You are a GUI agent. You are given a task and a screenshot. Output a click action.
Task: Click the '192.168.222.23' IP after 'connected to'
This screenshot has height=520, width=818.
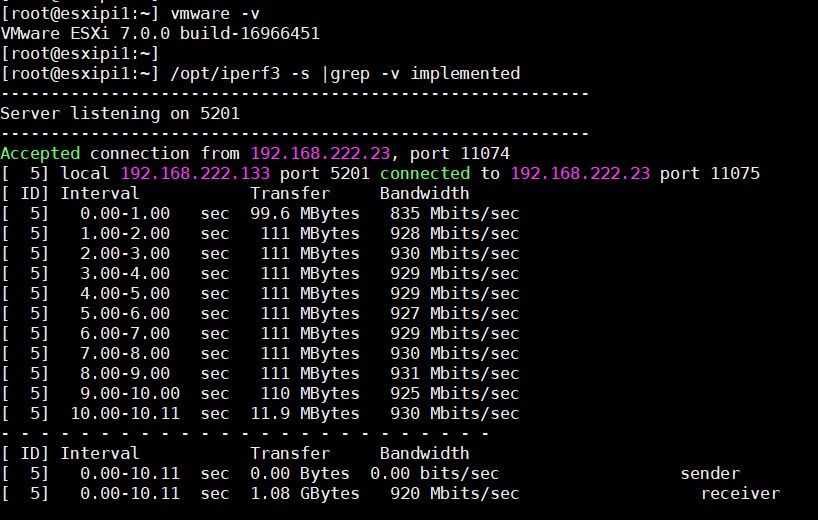tap(580, 173)
